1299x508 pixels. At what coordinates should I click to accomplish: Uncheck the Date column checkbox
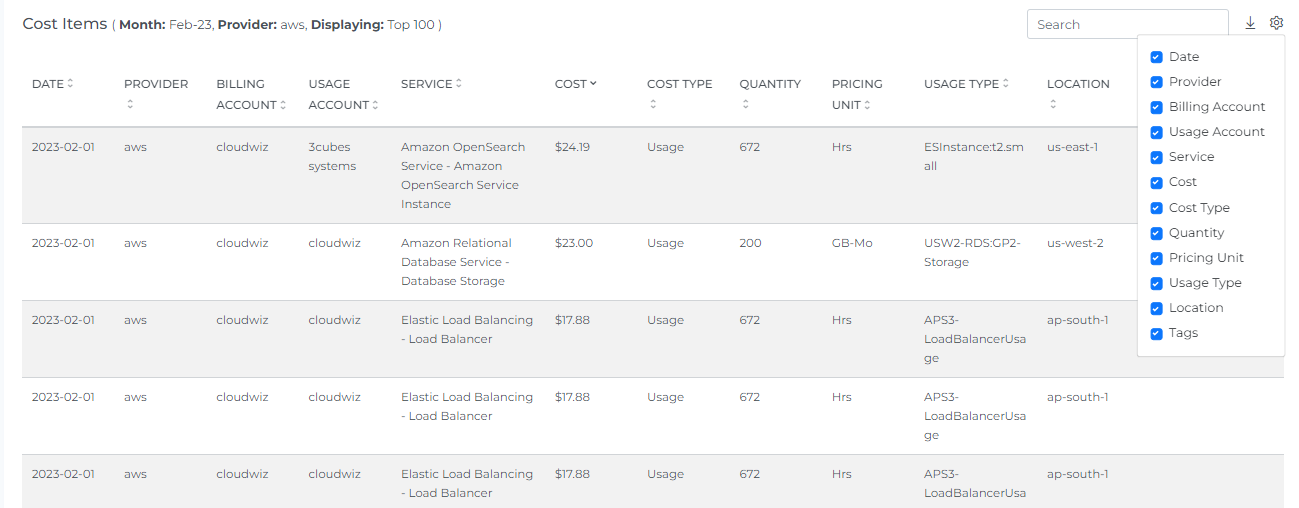[x=1157, y=57]
